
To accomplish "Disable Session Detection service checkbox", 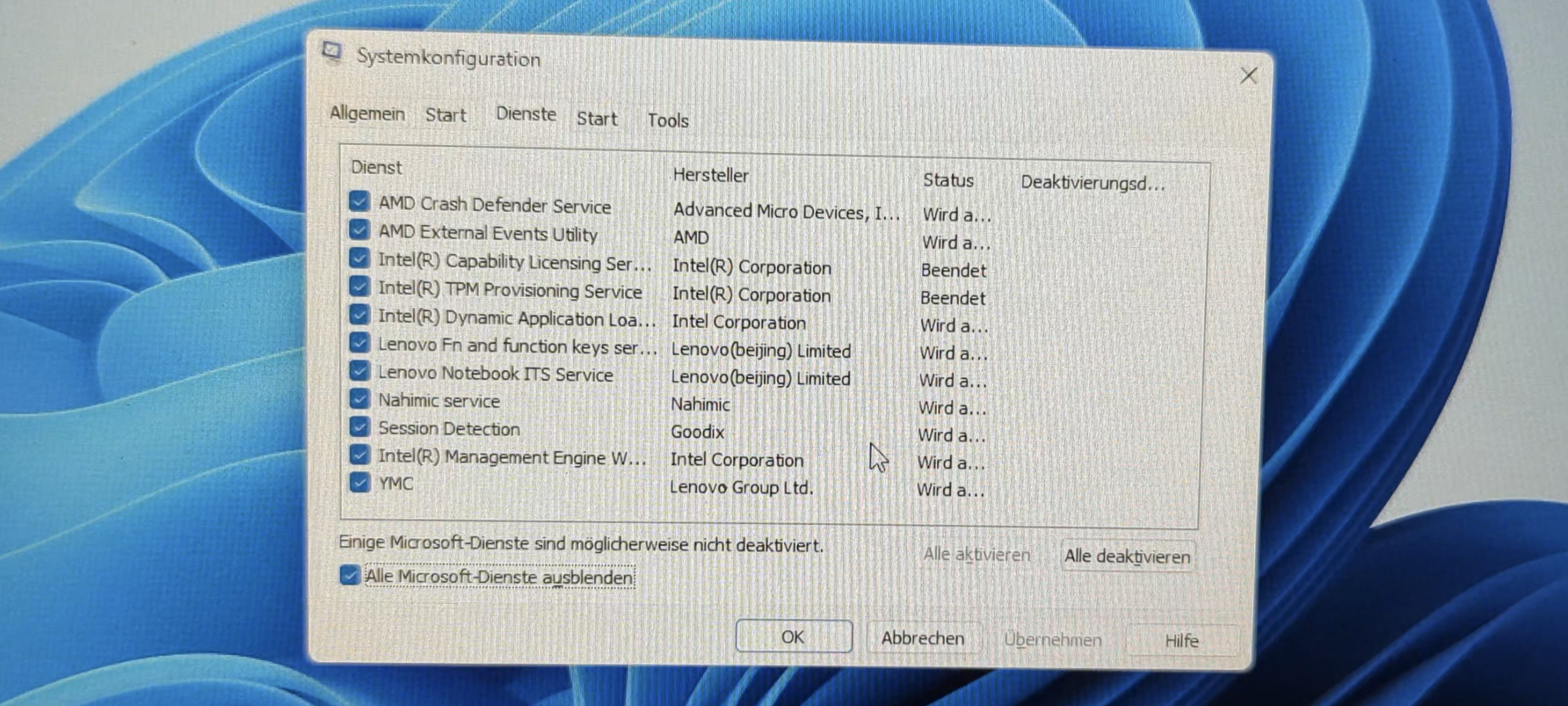I will pyautogui.click(x=359, y=426).
